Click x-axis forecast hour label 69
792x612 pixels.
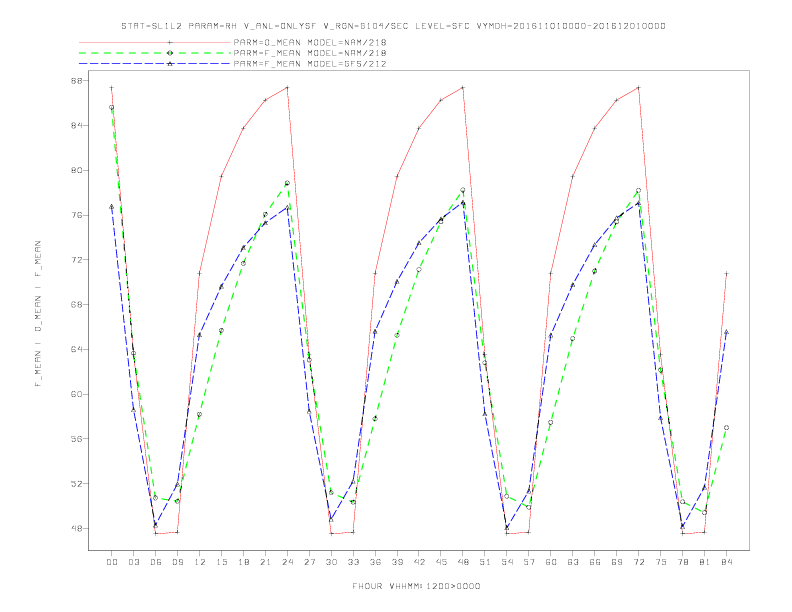tap(617, 562)
